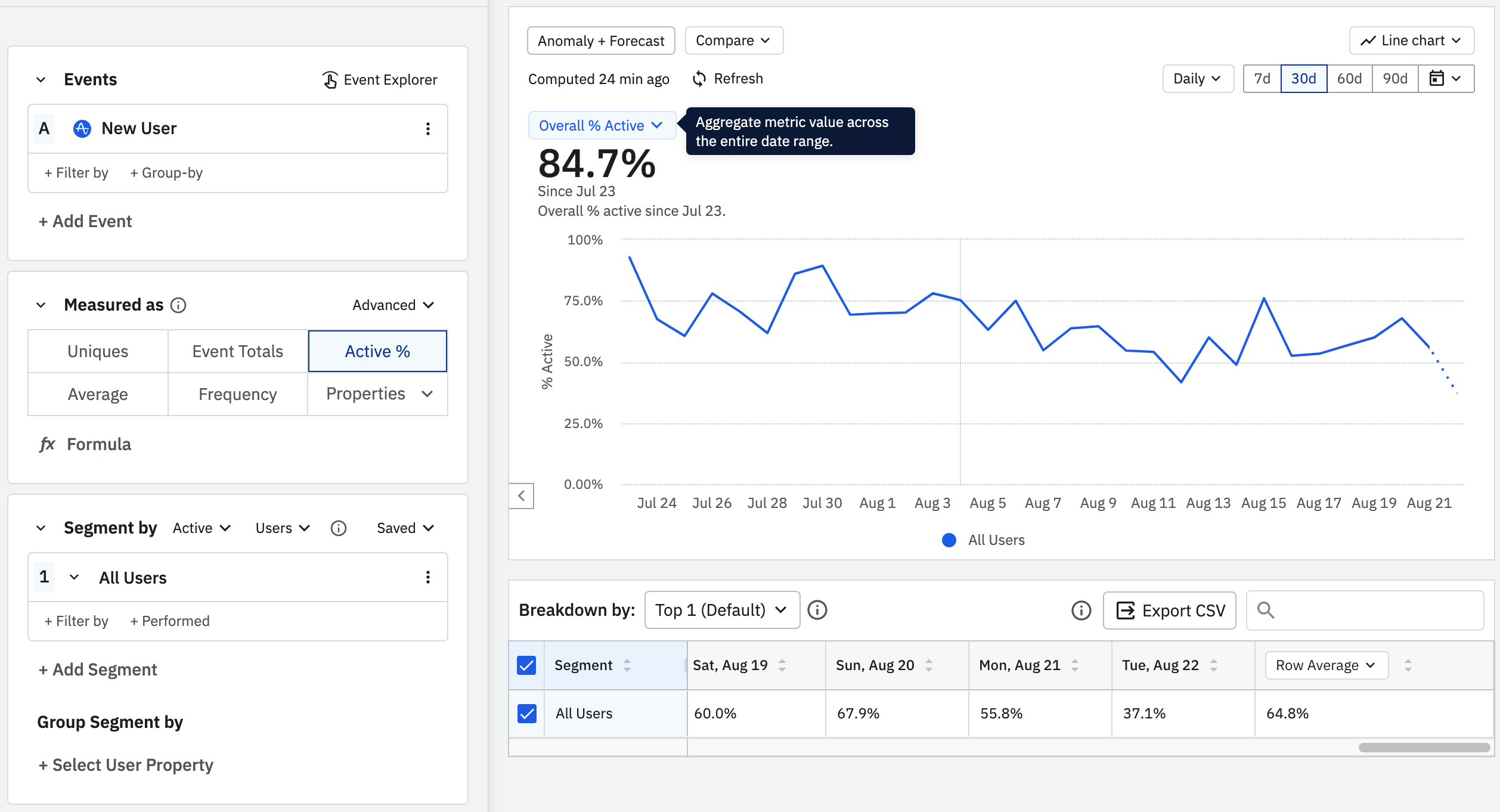This screenshot has width=1500, height=812.
Task: Click the search magnifier in breakdown table
Action: [1265, 610]
